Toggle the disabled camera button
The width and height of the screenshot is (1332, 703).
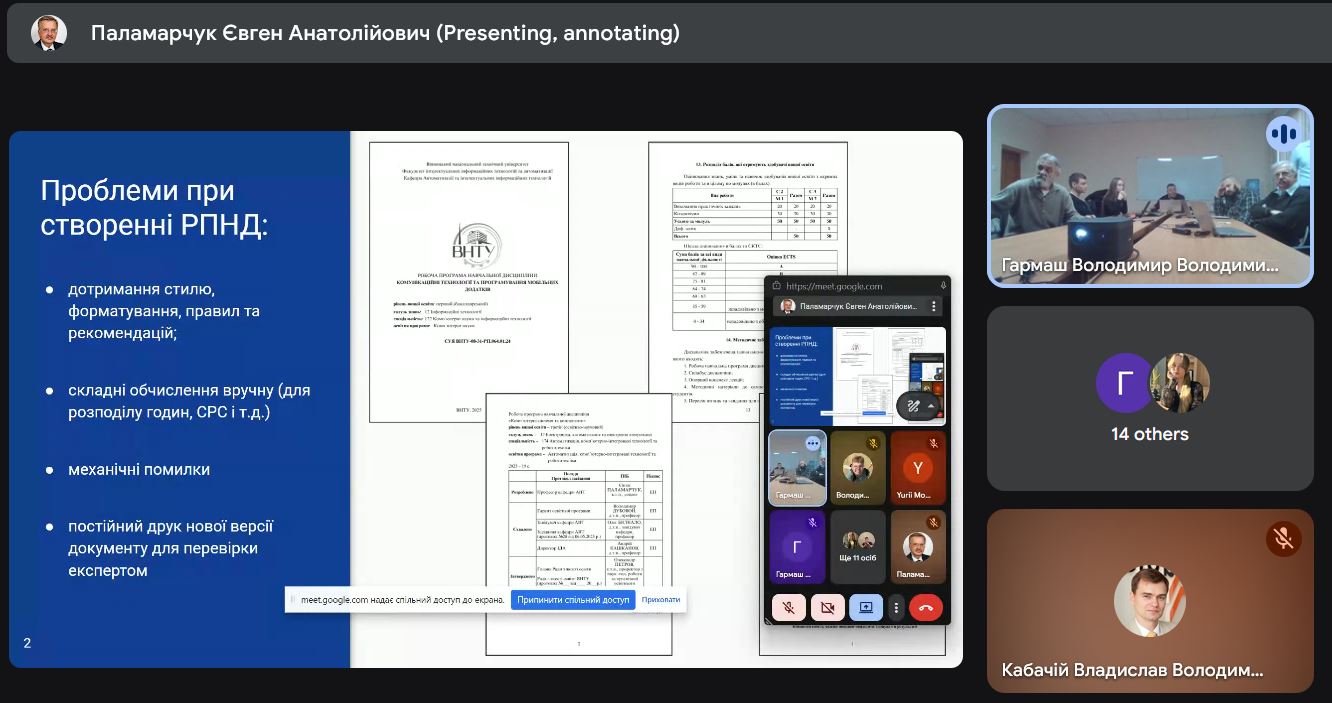(827, 607)
